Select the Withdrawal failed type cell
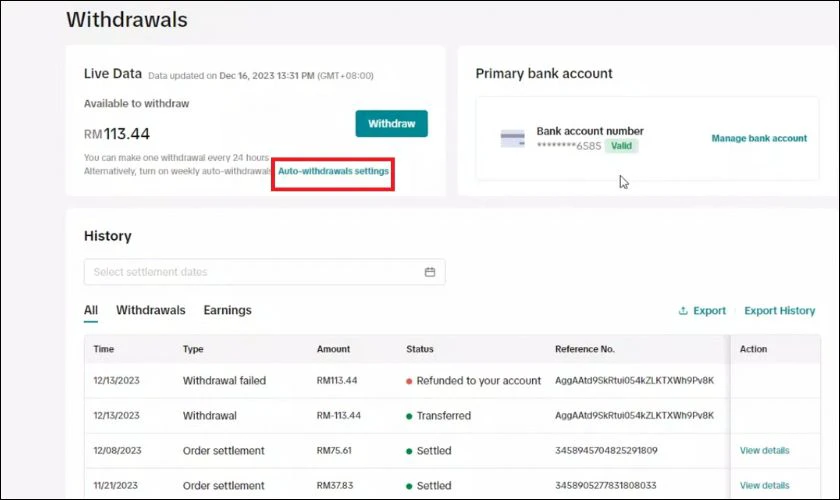 (224, 380)
